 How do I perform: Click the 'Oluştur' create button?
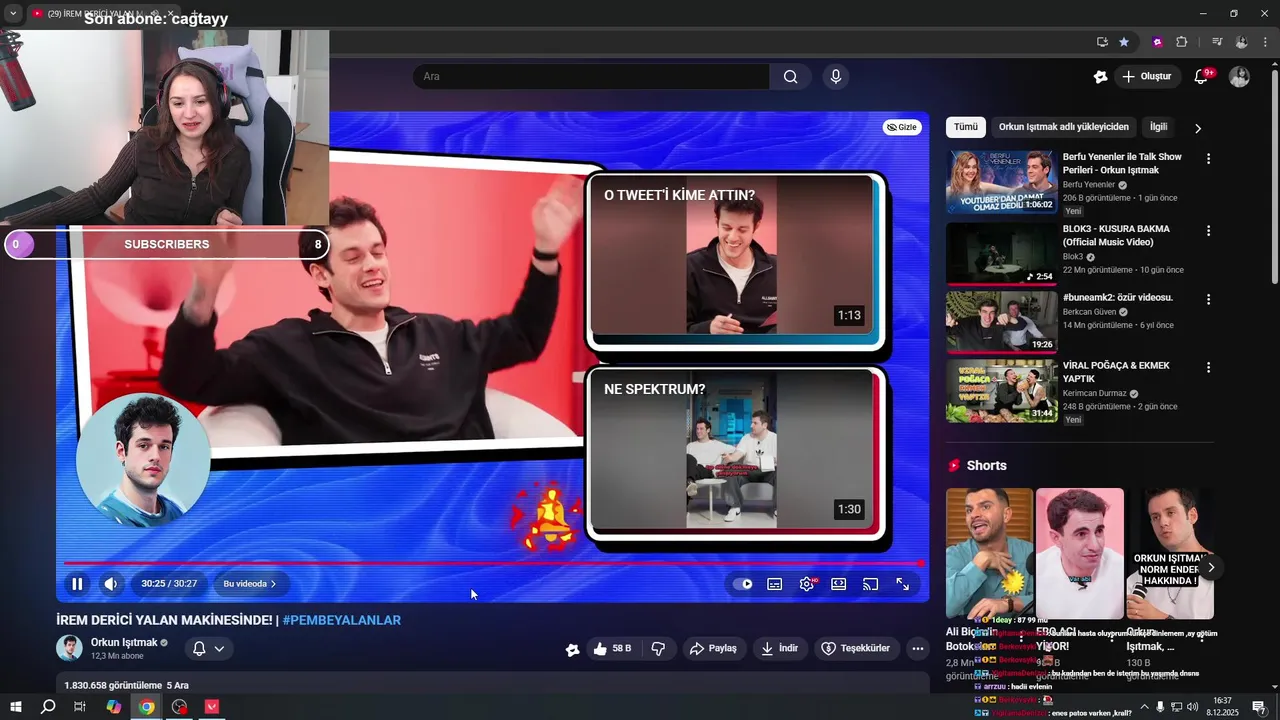(1147, 77)
